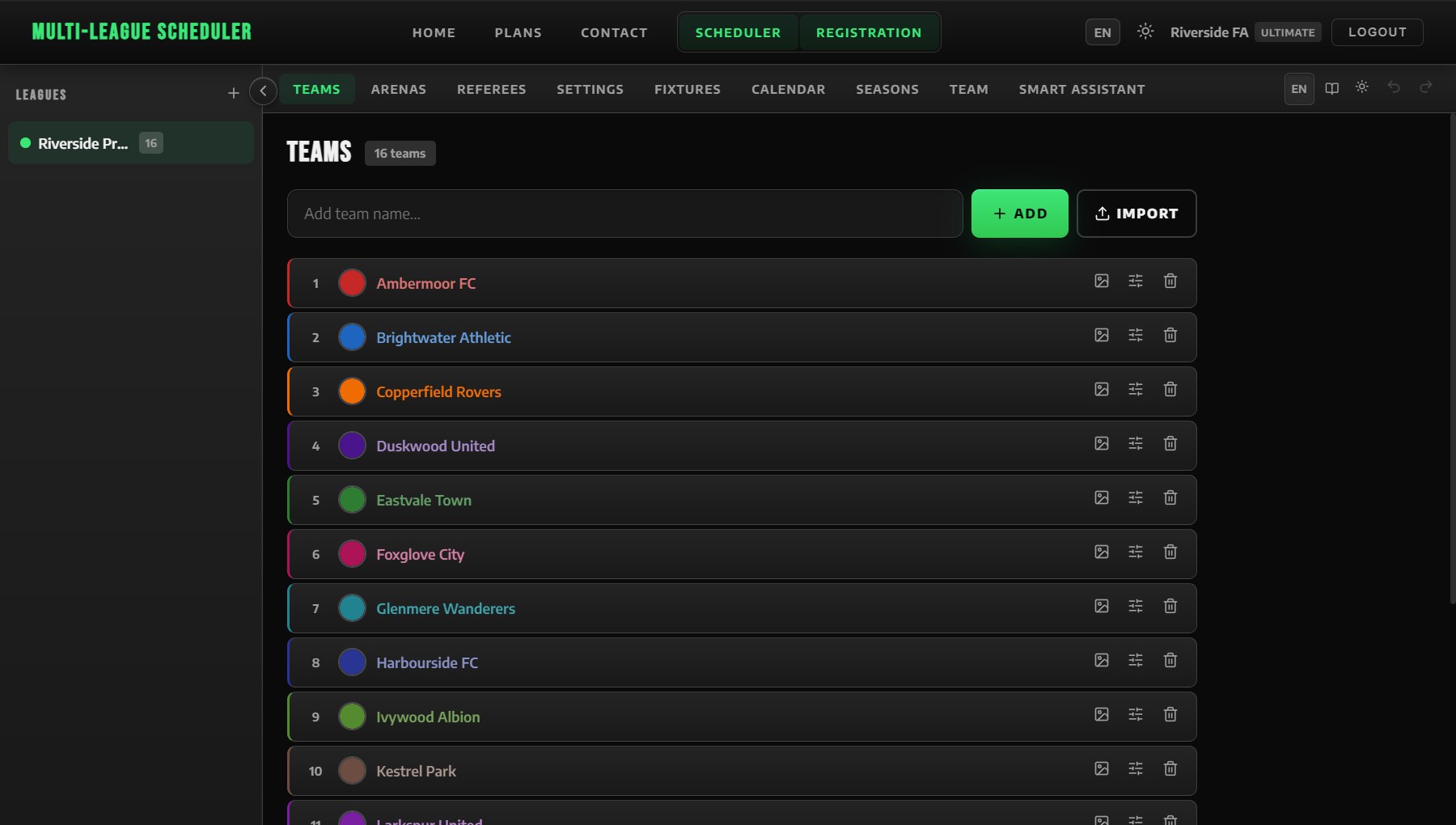The width and height of the screenshot is (1456, 825).
Task: Go to the Registration section
Action: click(x=869, y=32)
